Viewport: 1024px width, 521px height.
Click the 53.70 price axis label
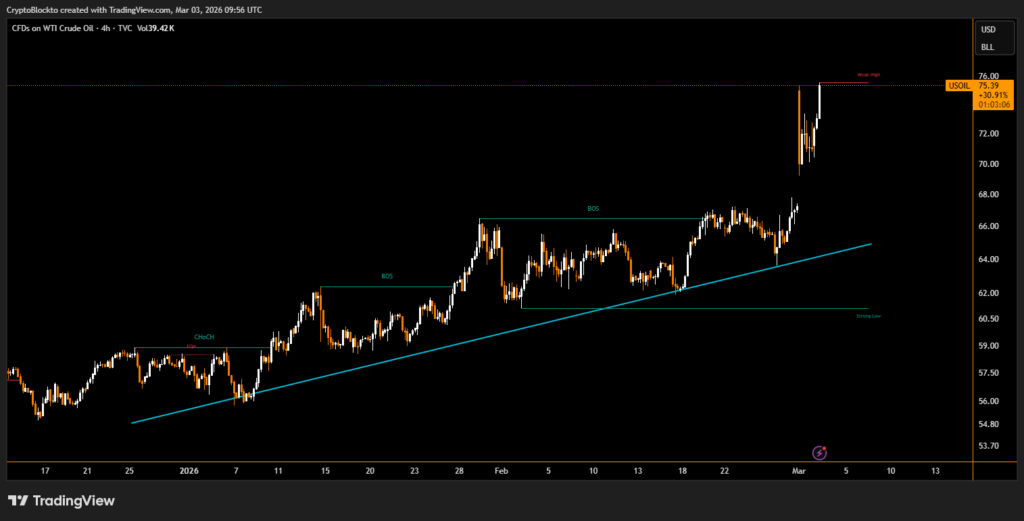pyautogui.click(x=988, y=446)
